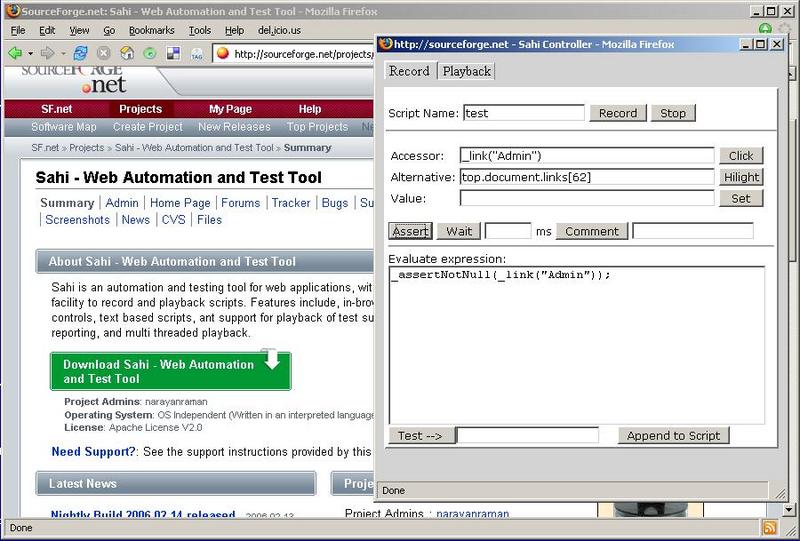Click the main window scrollbar down arrow
The image size is (800, 541).
[x=789, y=509]
